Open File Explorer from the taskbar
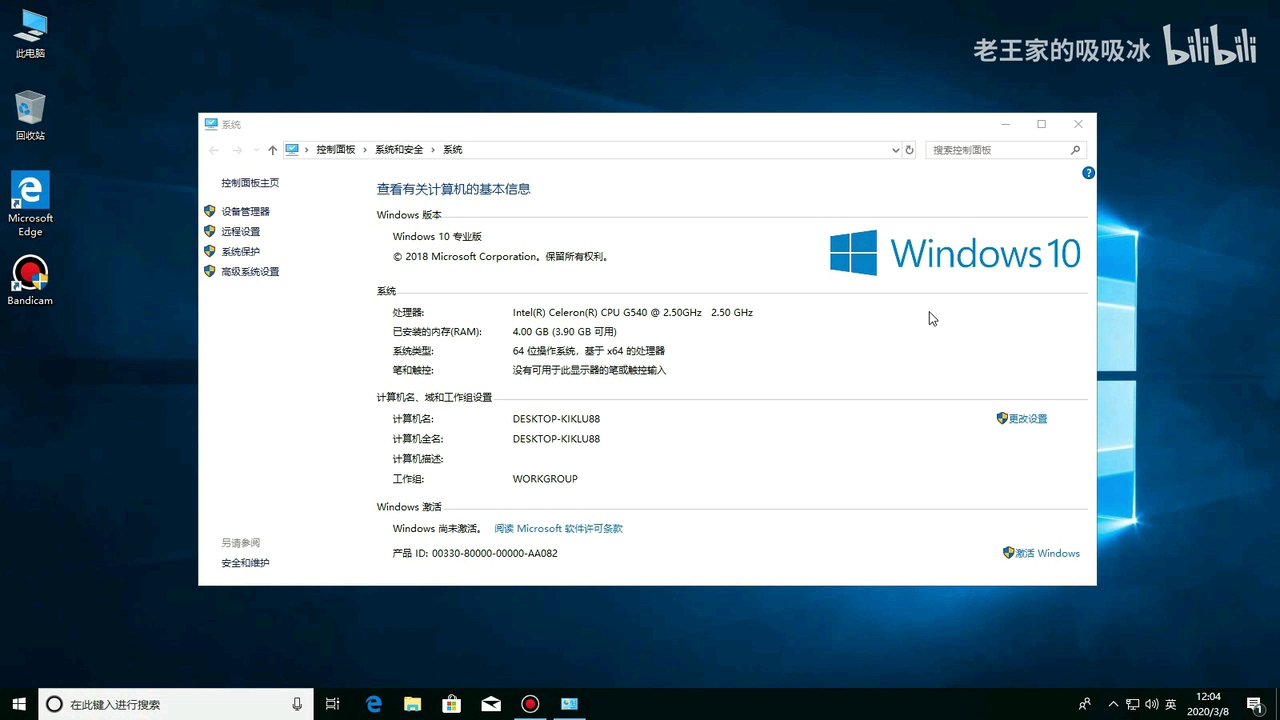The image size is (1280, 720). tap(413, 704)
